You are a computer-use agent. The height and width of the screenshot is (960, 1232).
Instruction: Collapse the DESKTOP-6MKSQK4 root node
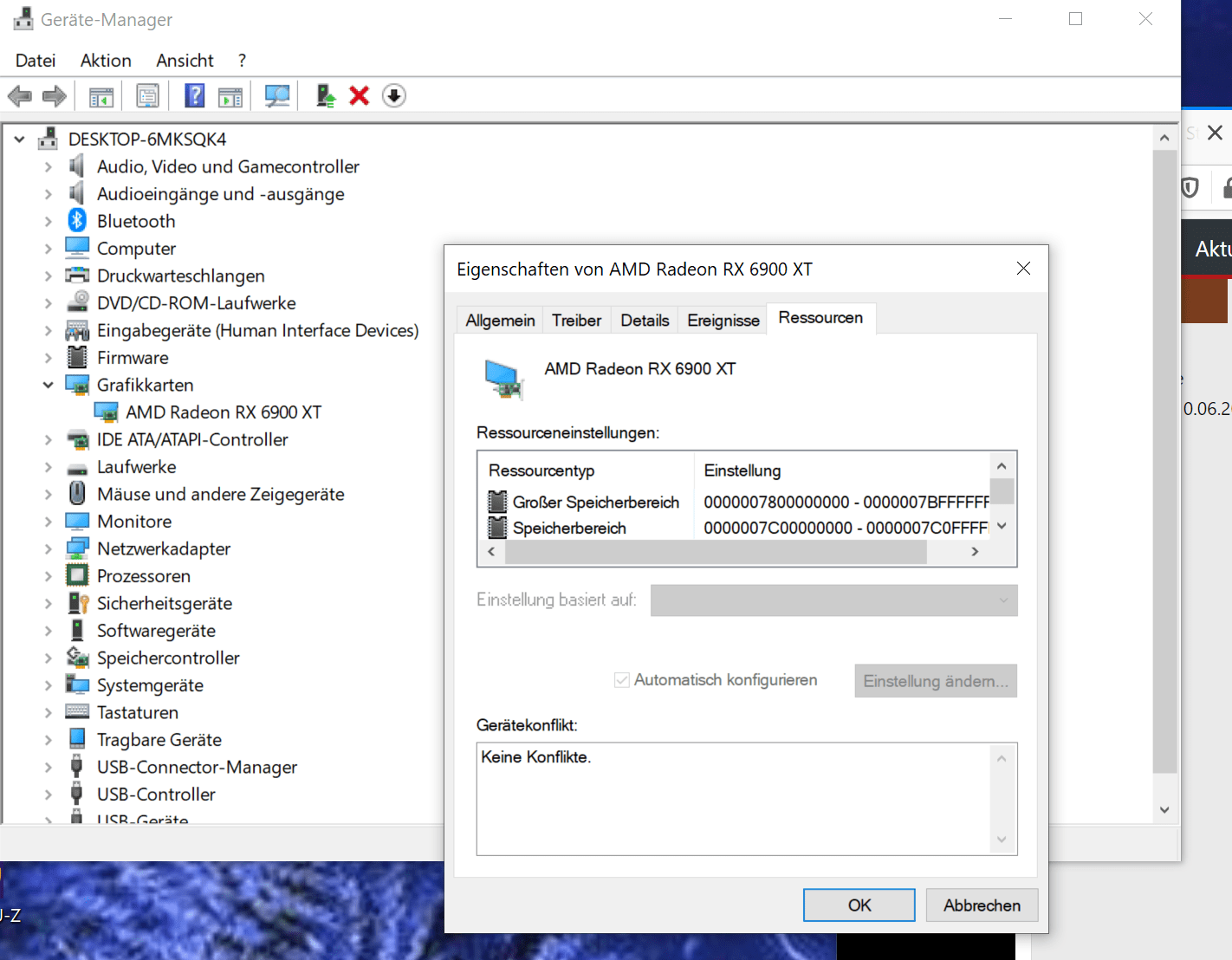pos(19,139)
